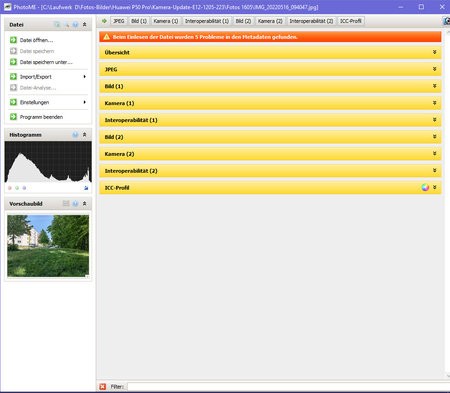Click the green arrow left of JPEG tab
The image size is (450, 393).
tap(104, 21)
